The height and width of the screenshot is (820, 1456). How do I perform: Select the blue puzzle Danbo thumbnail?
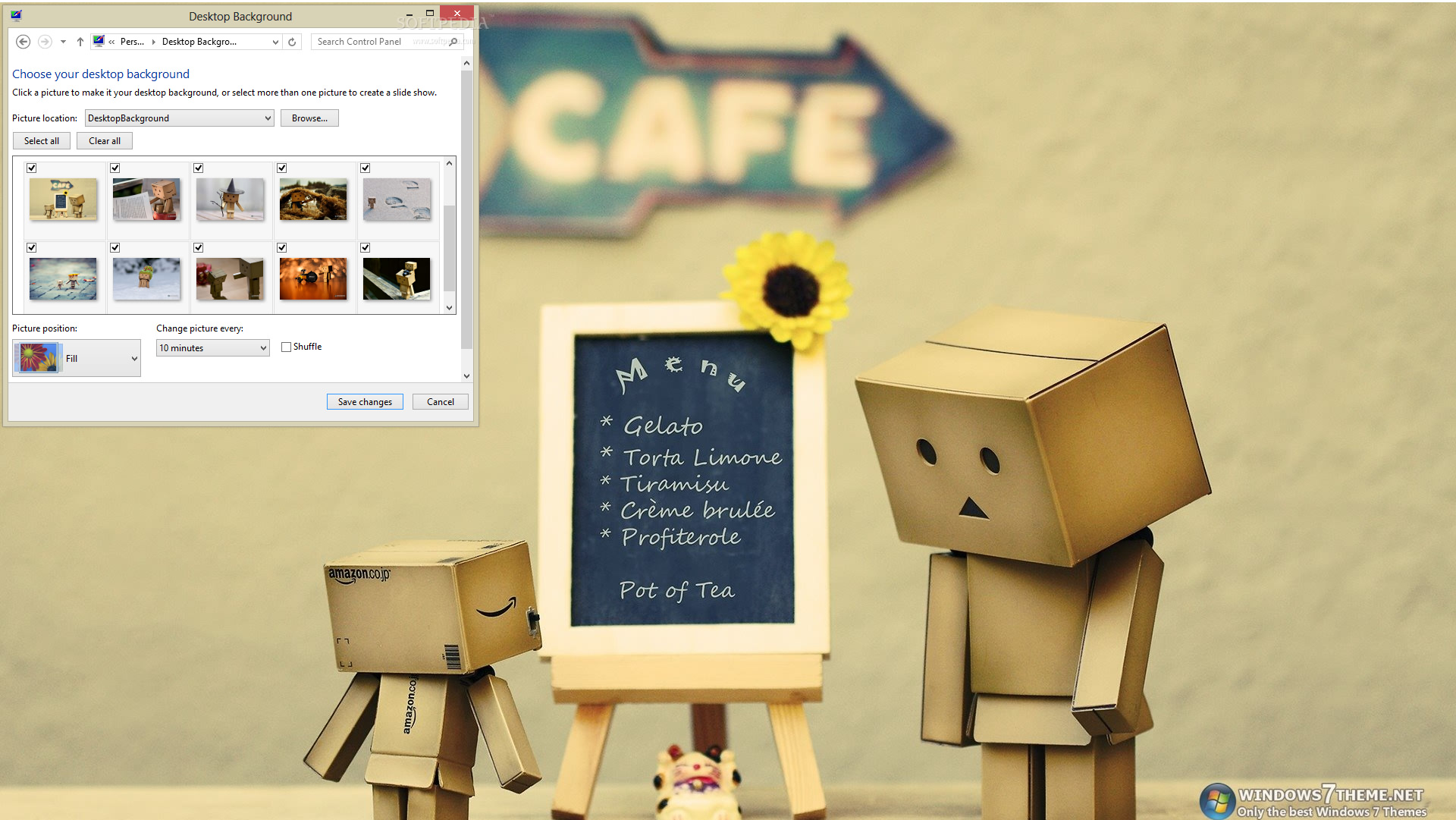coord(63,279)
